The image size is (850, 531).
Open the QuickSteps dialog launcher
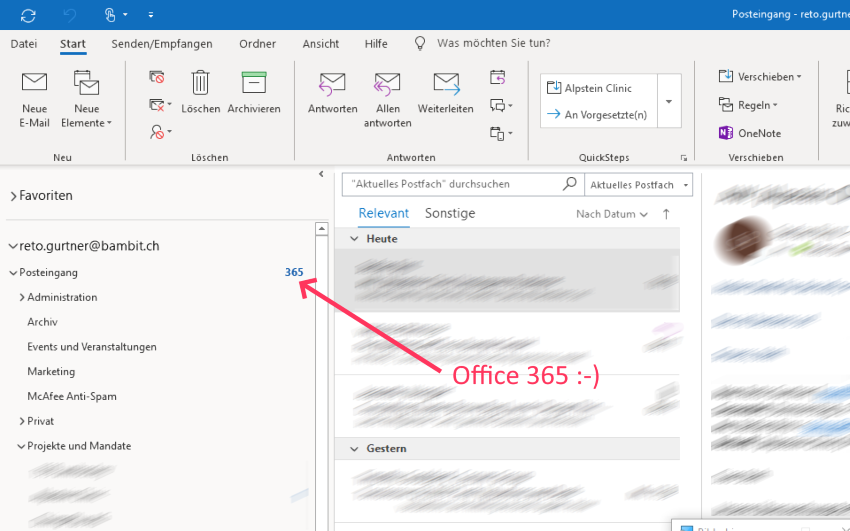(684, 158)
